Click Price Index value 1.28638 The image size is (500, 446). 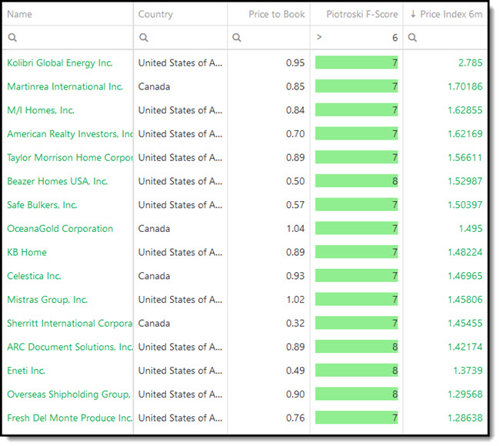click(465, 418)
